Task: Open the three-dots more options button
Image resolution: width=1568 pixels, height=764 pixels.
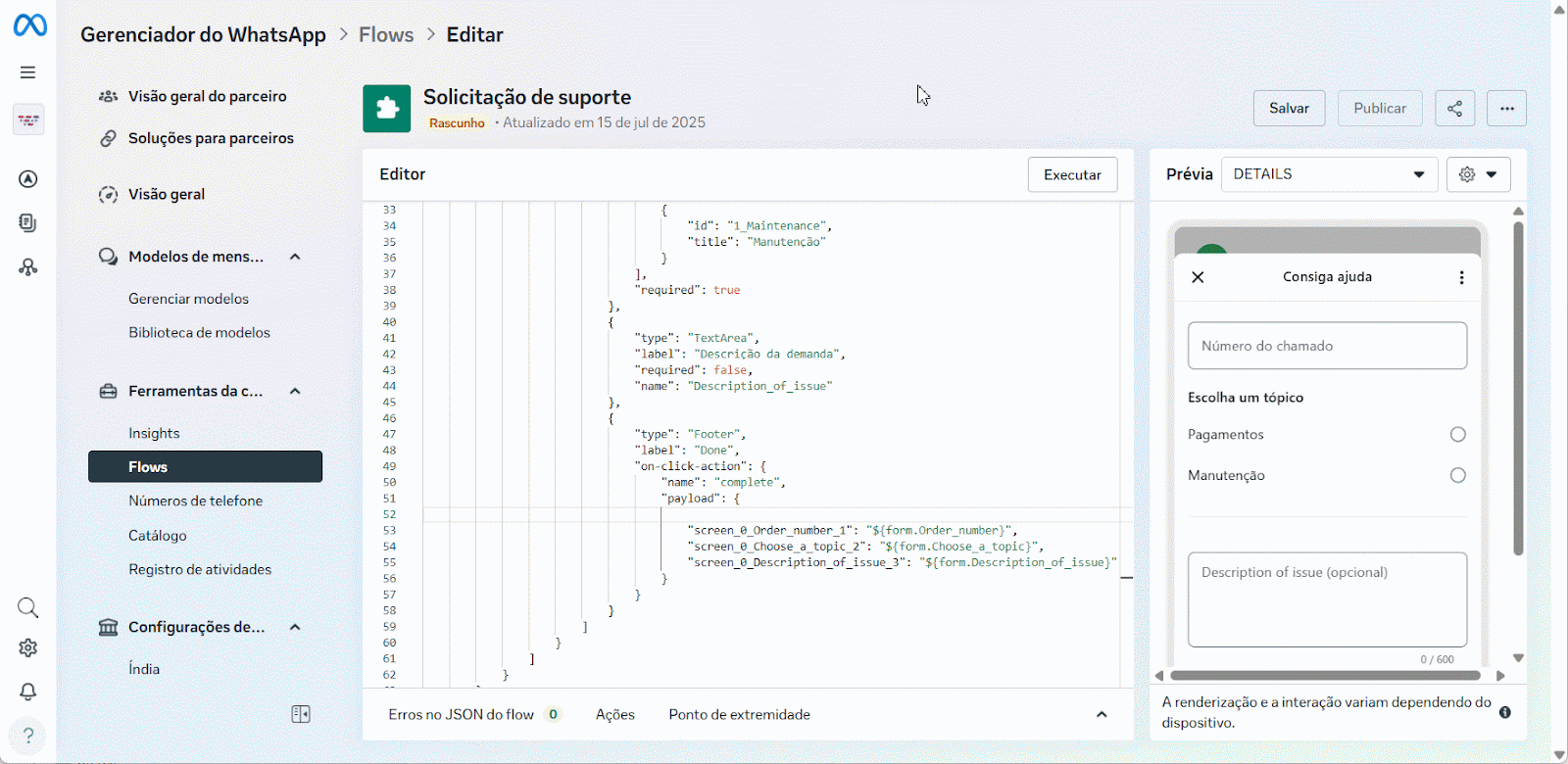Action: click(1506, 108)
